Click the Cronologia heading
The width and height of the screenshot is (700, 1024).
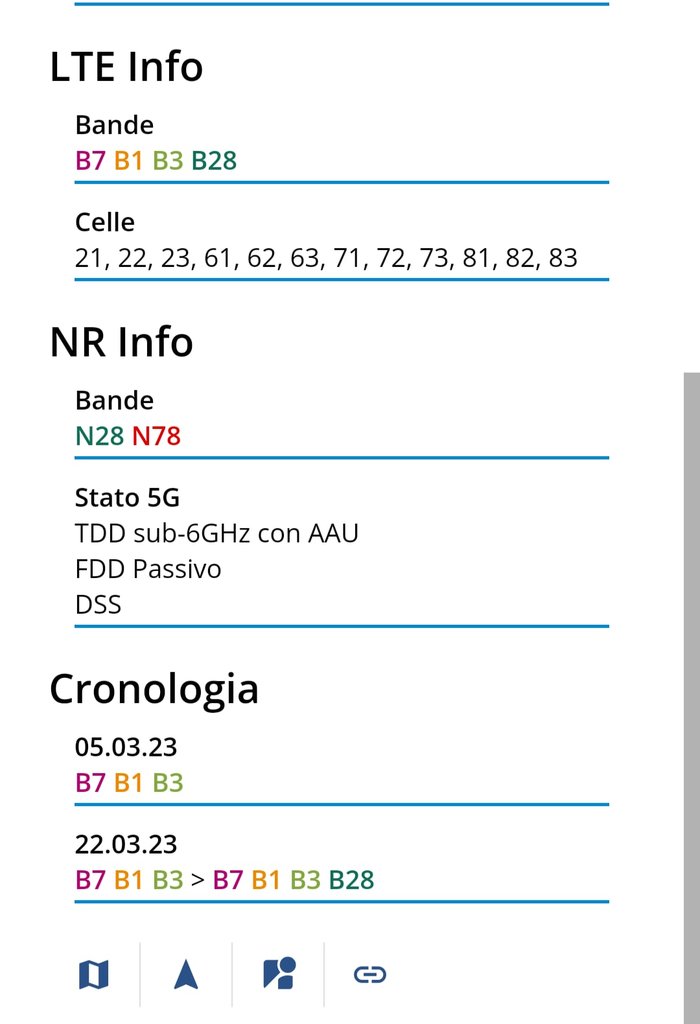(154, 689)
